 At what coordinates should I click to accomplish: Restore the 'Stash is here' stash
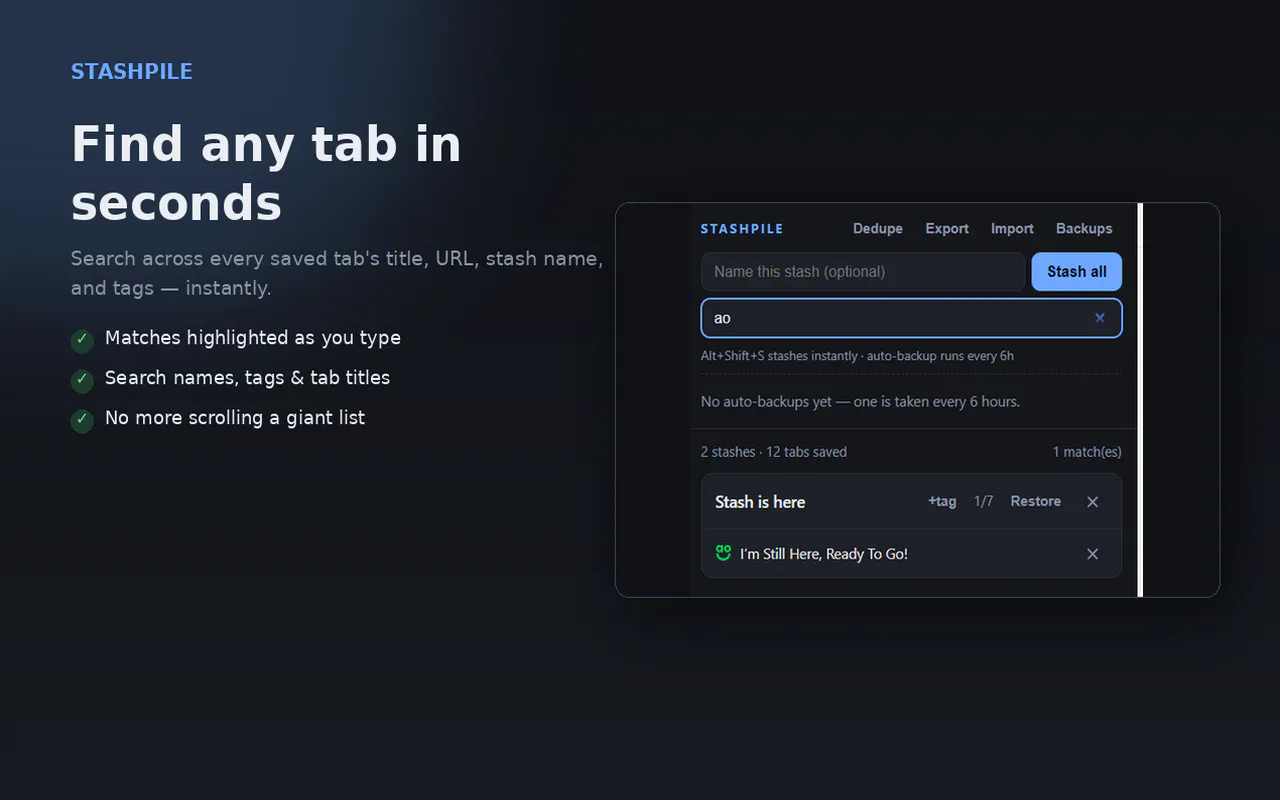(x=1035, y=501)
